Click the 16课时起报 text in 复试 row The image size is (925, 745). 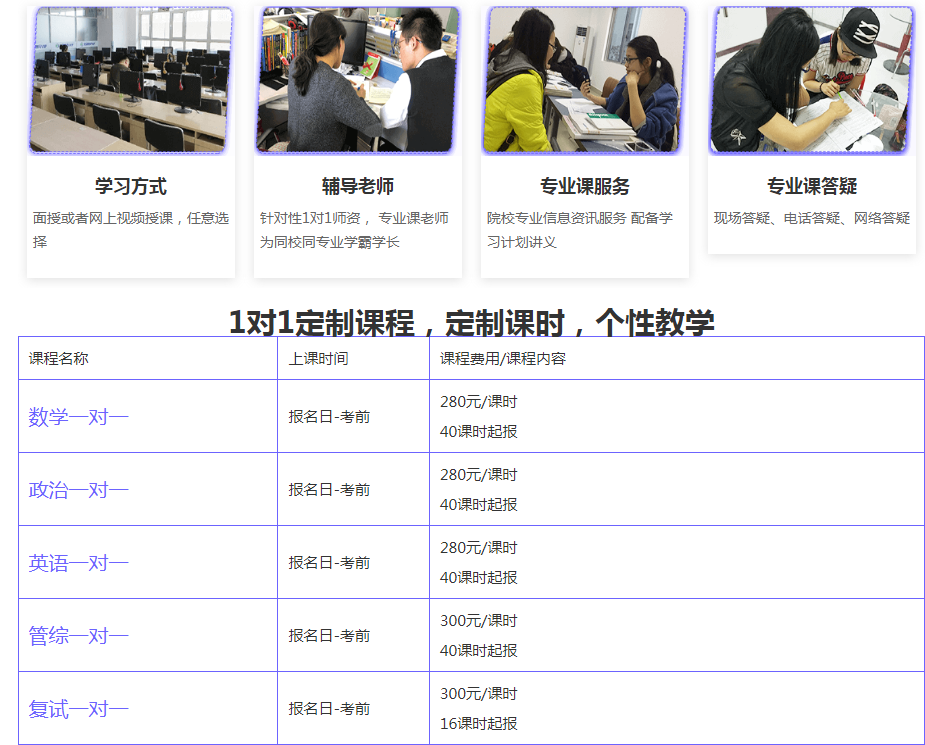point(479,724)
